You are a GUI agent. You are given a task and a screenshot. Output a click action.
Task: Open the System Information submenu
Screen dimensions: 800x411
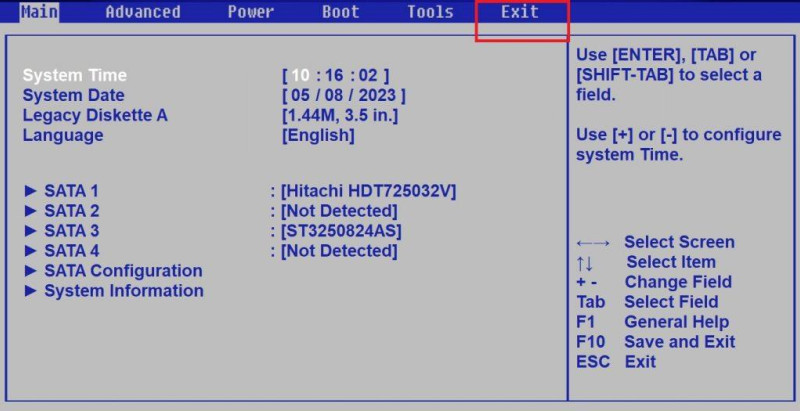(x=124, y=291)
